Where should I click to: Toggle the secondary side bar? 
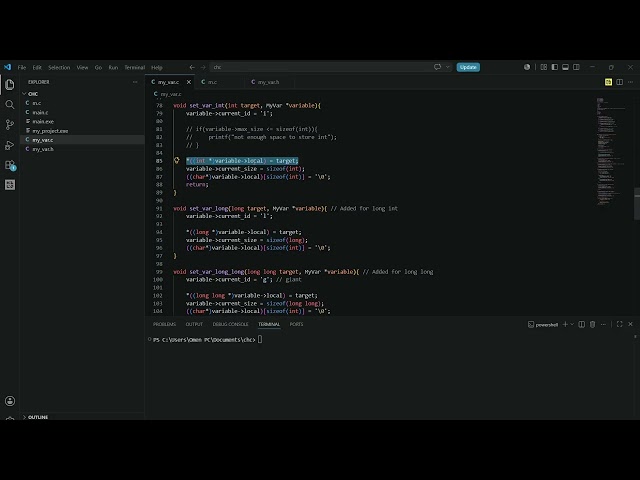pyautogui.click(x=576, y=67)
